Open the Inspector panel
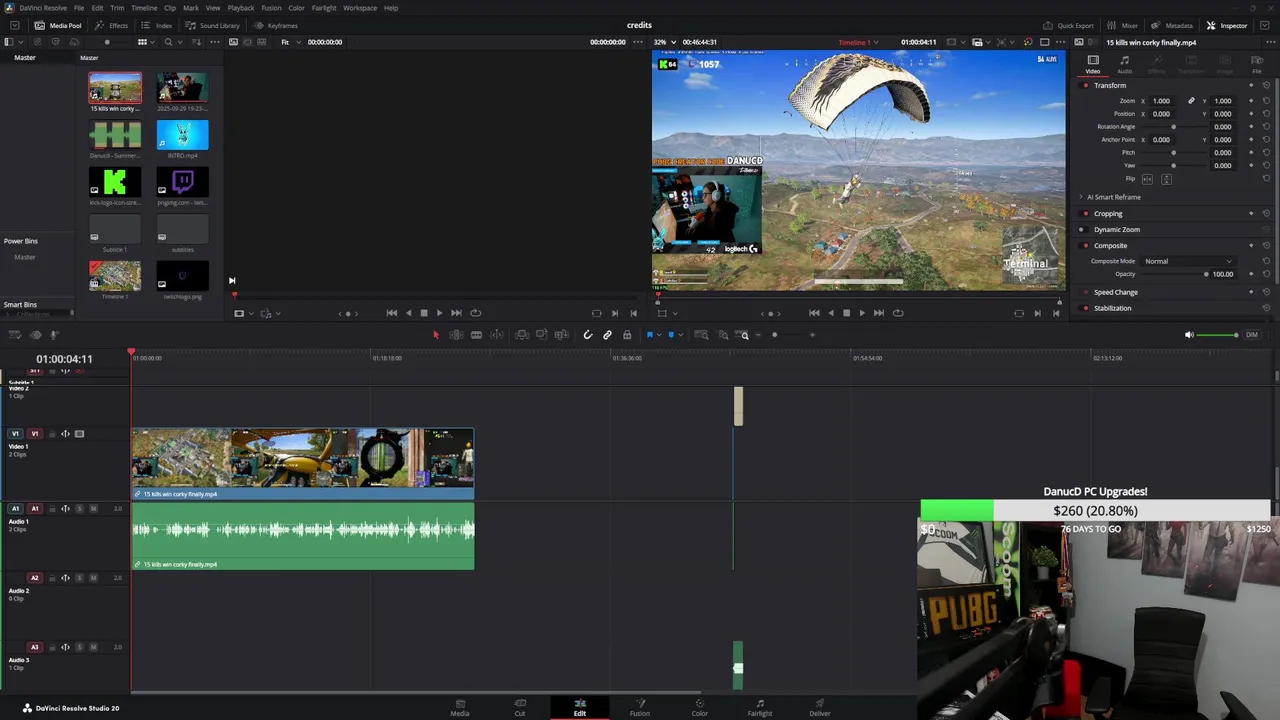The image size is (1280, 720). [x=1226, y=25]
